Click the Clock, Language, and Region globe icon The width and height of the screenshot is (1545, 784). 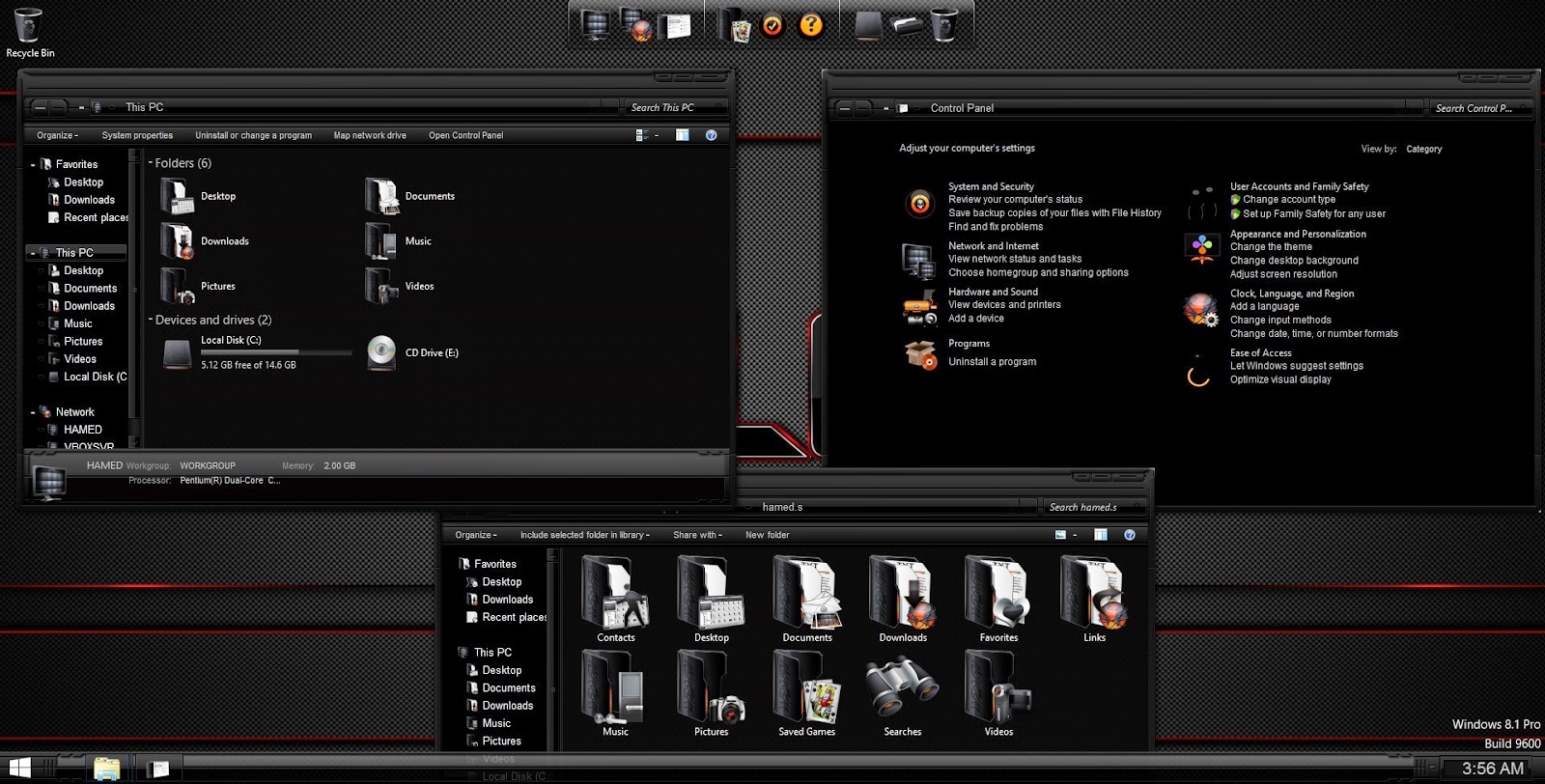click(1202, 310)
